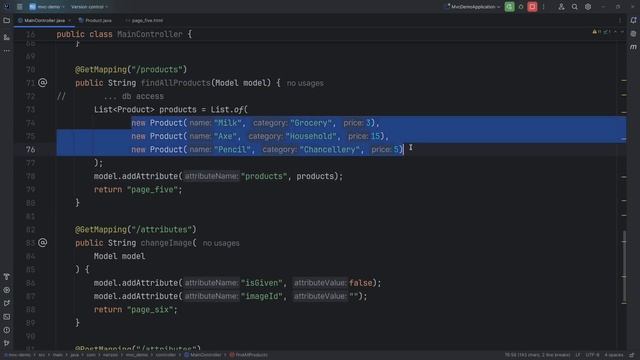Open the Maven tool window icon
The height and width of the screenshot is (360, 640).
click(633, 47)
